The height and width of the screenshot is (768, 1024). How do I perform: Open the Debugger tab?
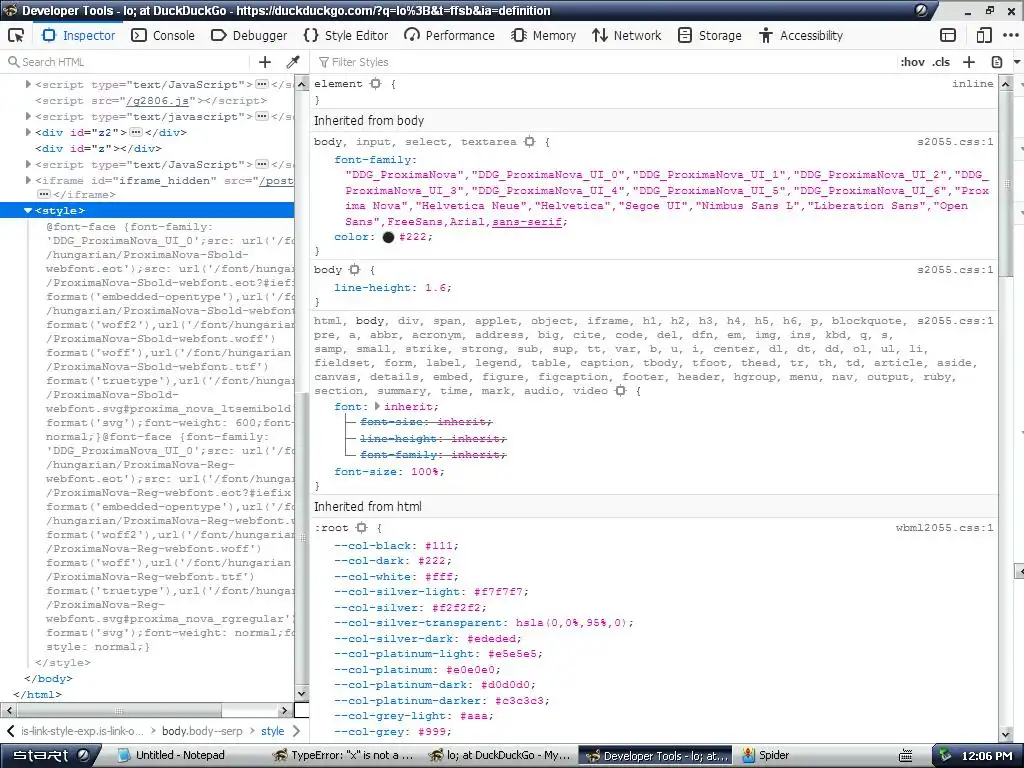click(x=249, y=35)
